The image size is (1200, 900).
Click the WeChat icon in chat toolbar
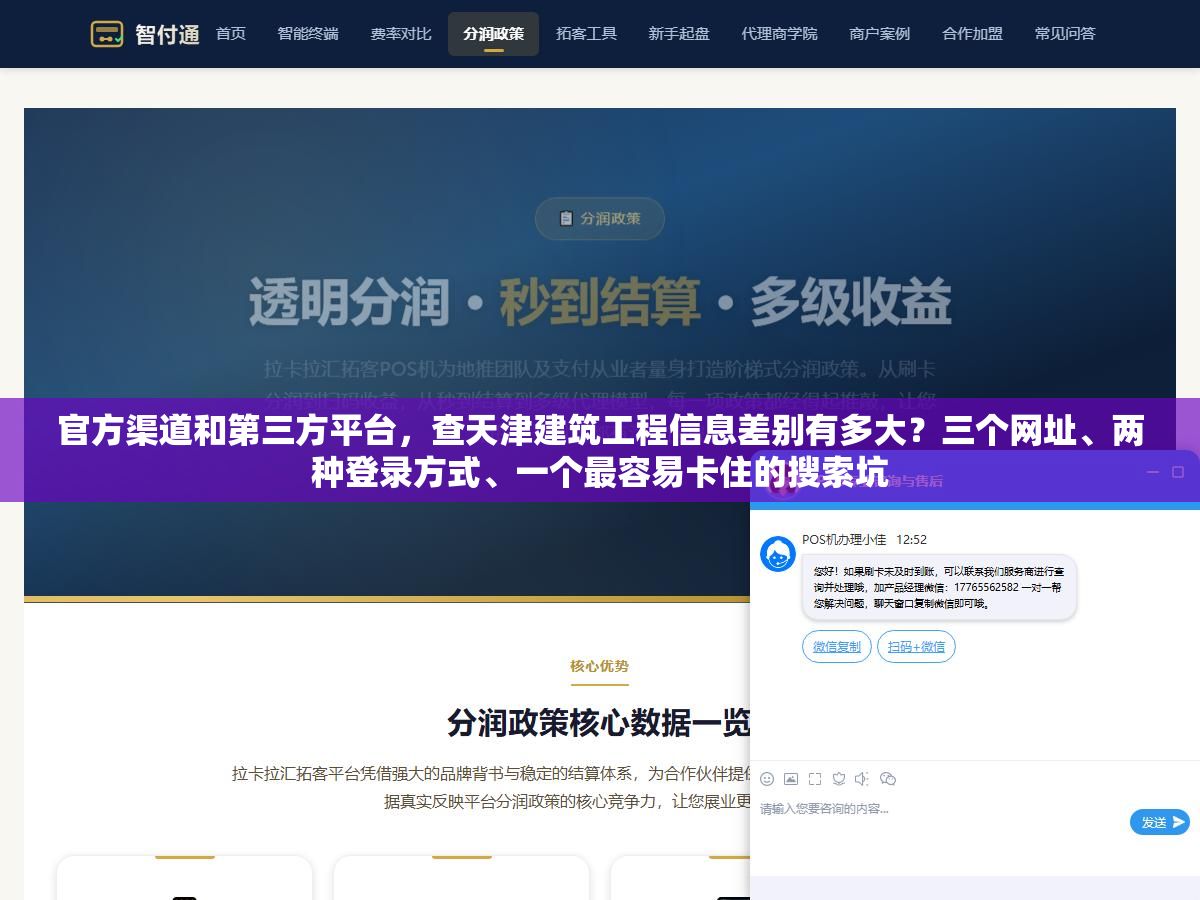pos(887,779)
